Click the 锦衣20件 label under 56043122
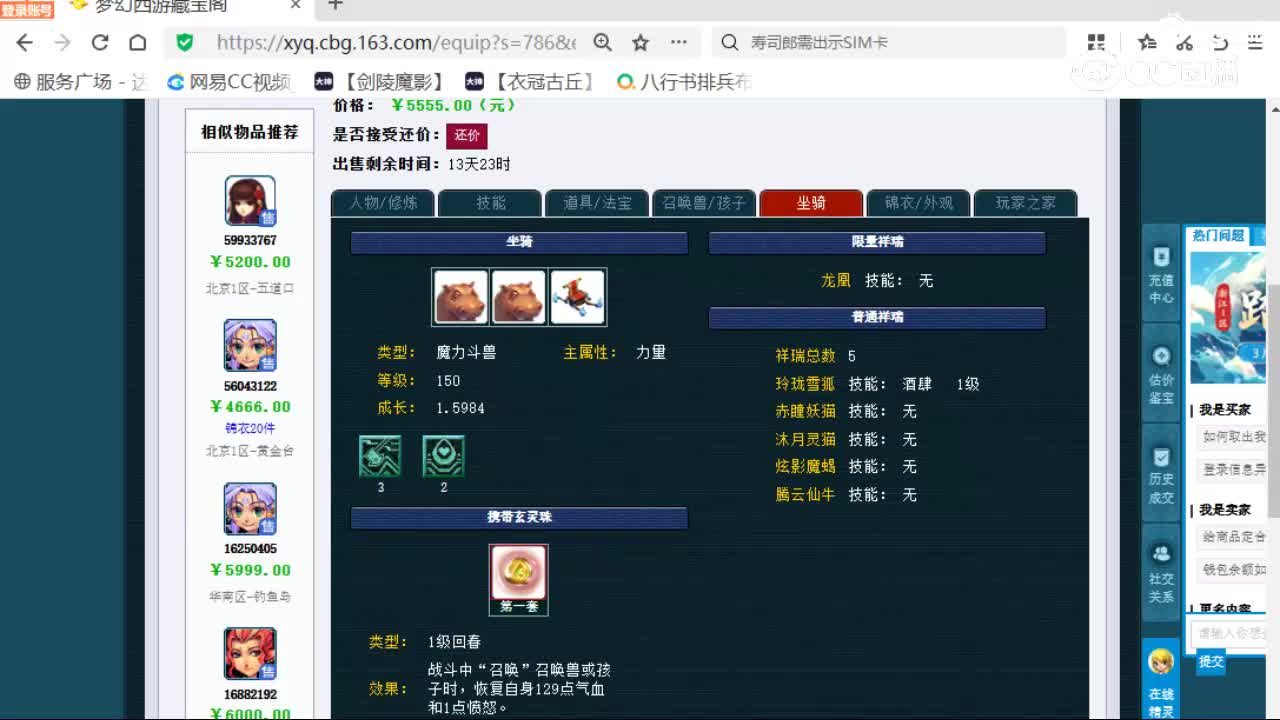The height and width of the screenshot is (720, 1280). click(x=250, y=428)
